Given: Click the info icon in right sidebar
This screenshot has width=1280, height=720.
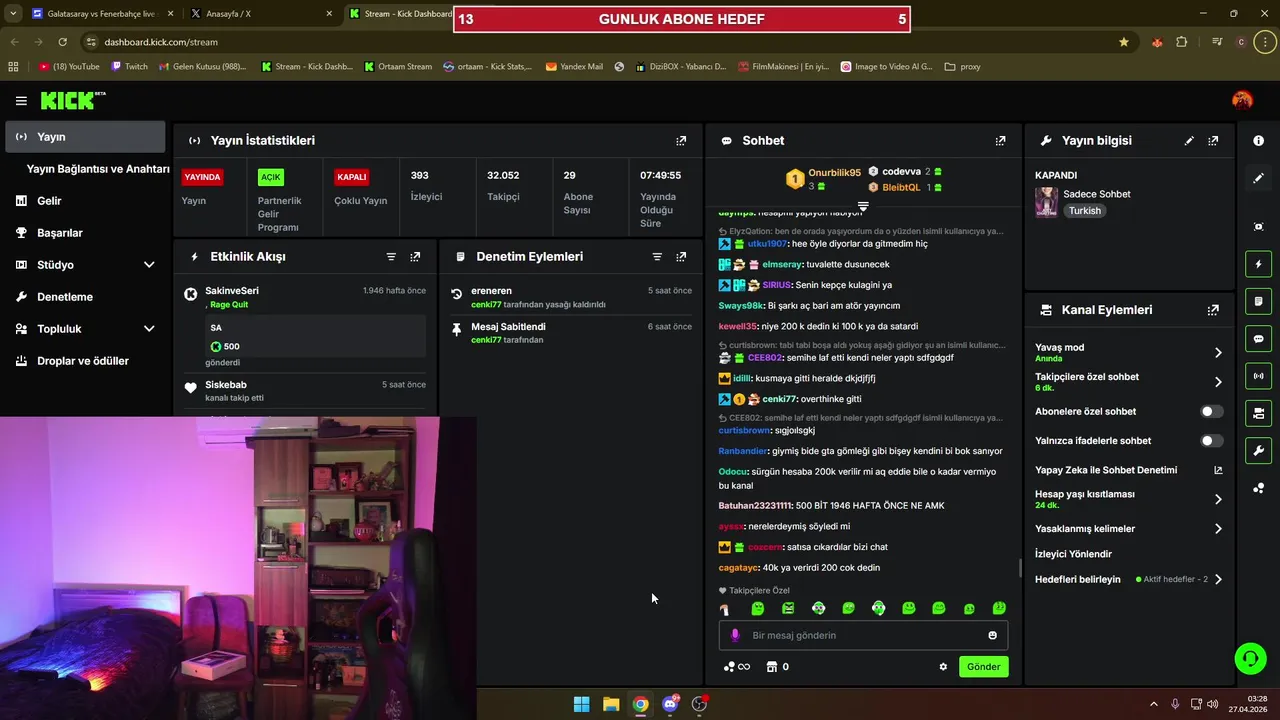Looking at the screenshot, I should (x=1258, y=141).
